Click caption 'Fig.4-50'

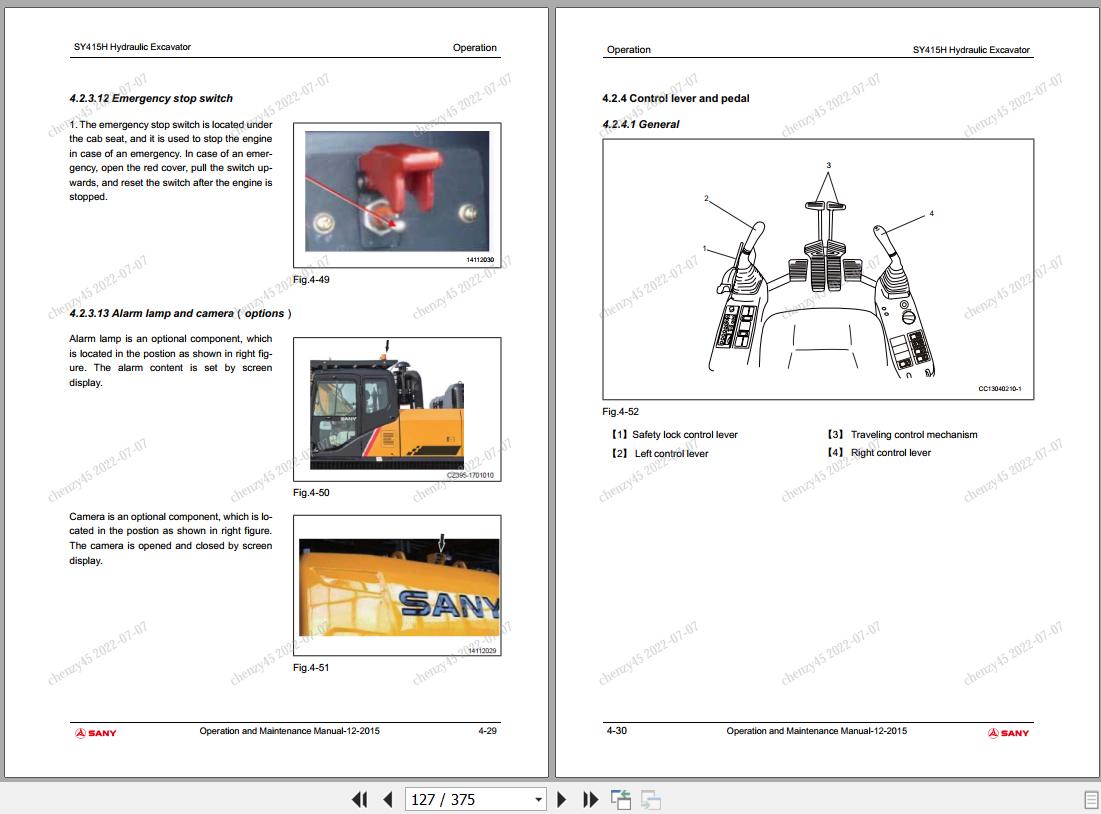click(x=311, y=493)
